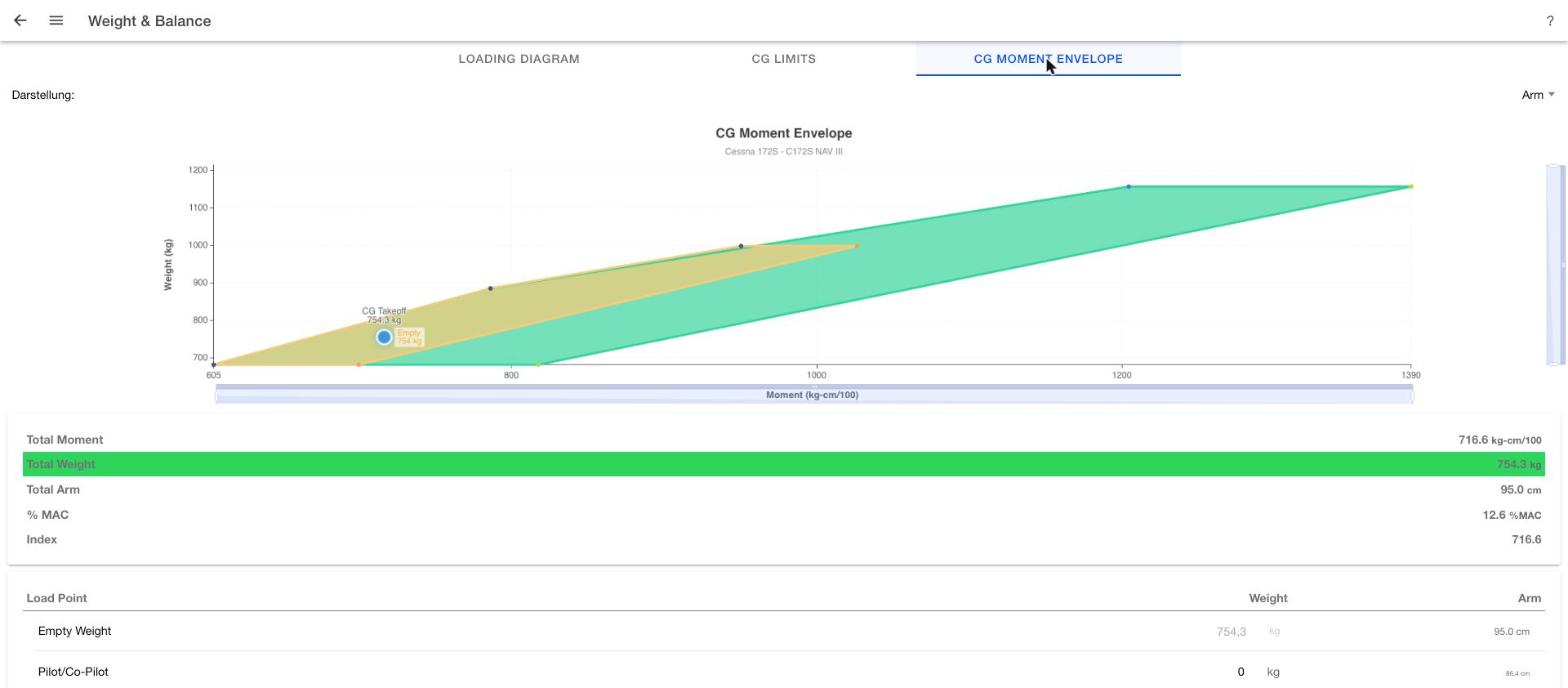Click the Cessna 172S chart subtitle
1568x688 pixels.
click(784, 152)
